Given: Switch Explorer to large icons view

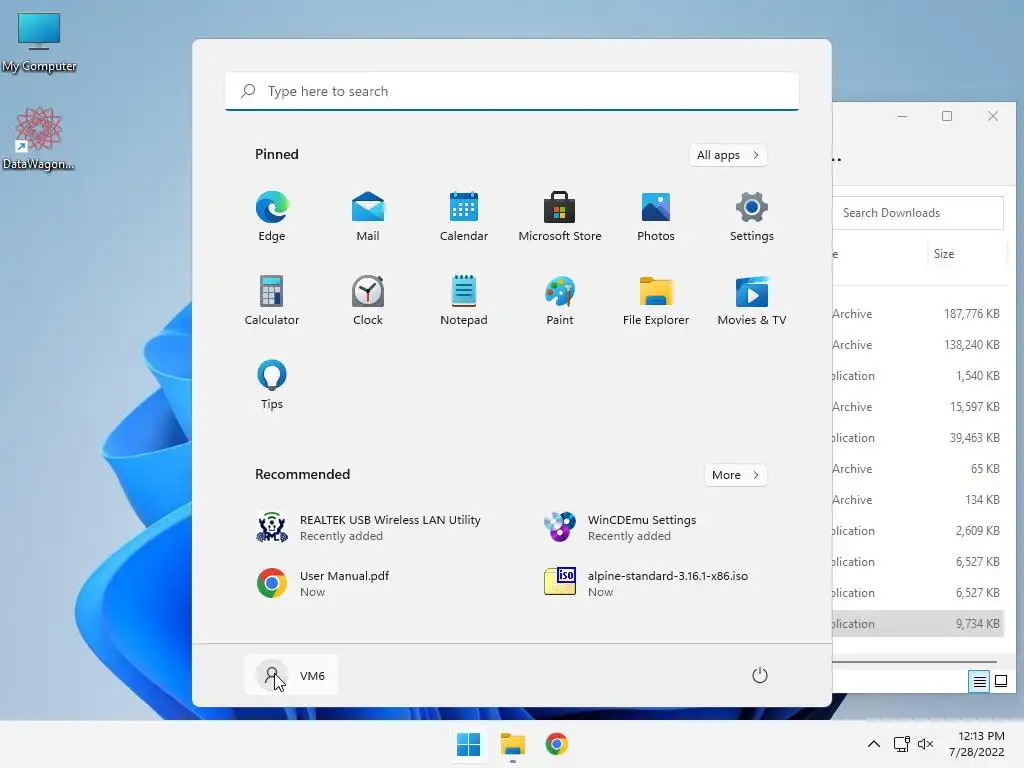Looking at the screenshot, I should [x=1000, y=682].
